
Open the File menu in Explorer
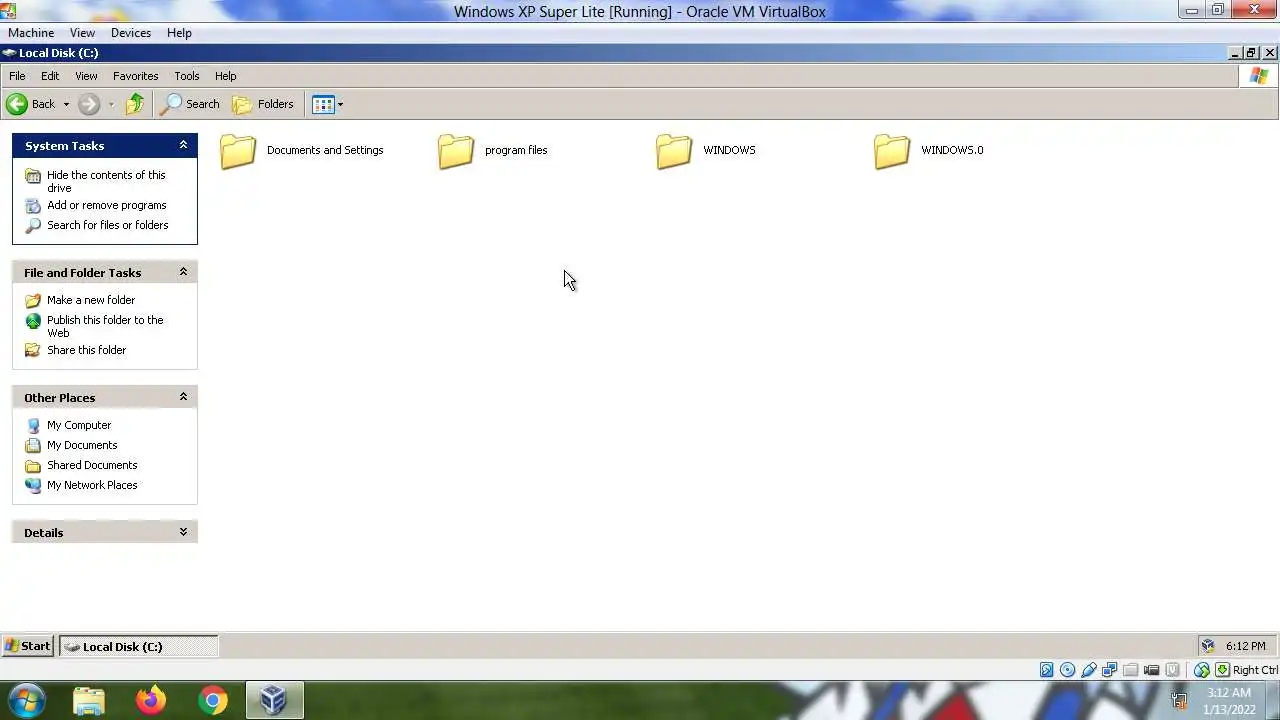point(17,76)
